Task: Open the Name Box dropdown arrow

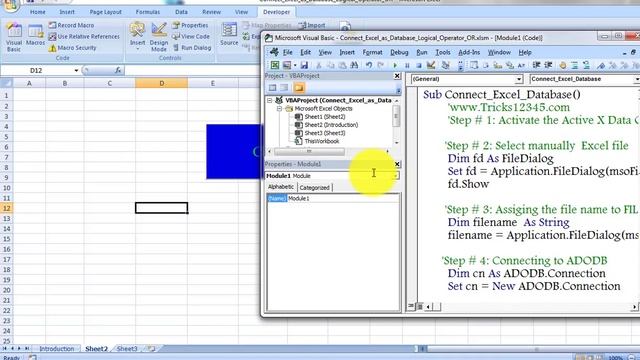Action: (x=76, y=71)
